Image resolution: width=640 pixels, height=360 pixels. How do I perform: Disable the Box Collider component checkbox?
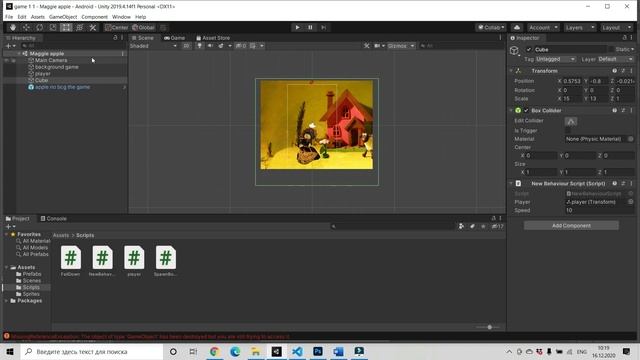click(526, 110)
